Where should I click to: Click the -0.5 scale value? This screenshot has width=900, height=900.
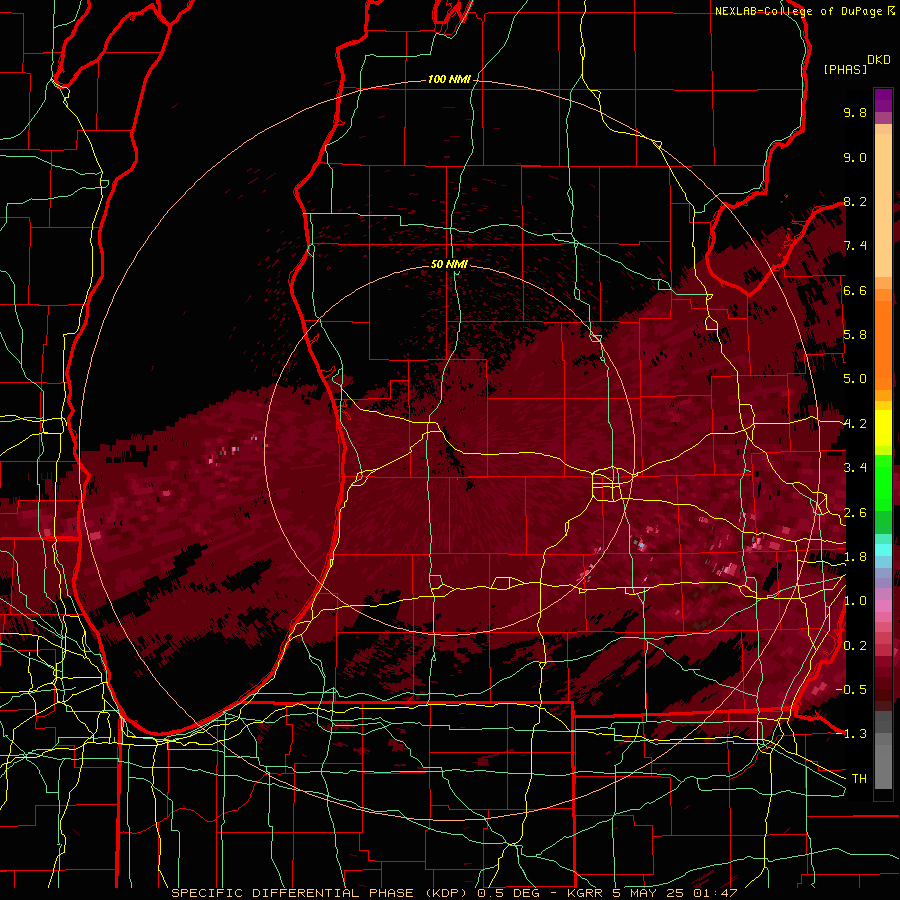pyautogui.click(x=851, y=690)
